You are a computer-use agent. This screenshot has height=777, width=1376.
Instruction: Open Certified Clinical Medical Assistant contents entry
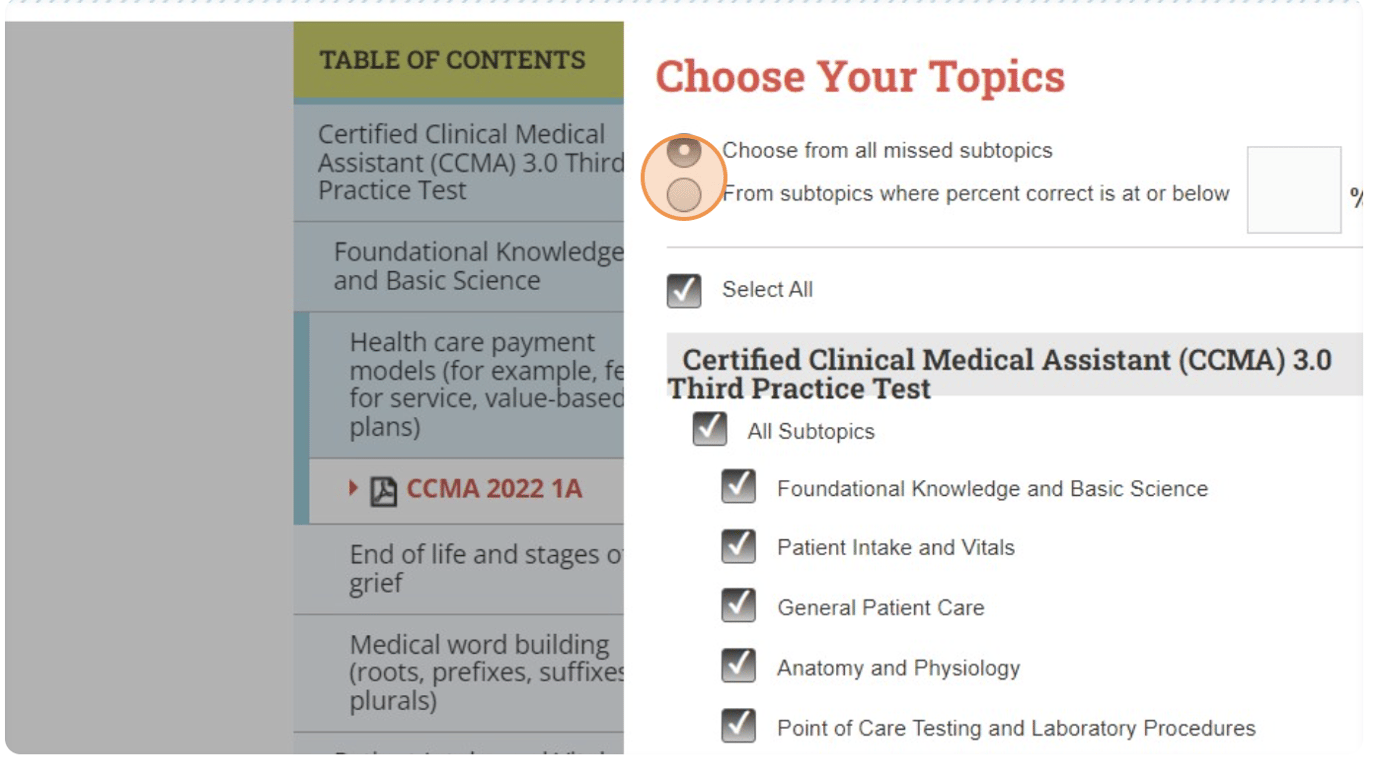click(x=462, y=162)
